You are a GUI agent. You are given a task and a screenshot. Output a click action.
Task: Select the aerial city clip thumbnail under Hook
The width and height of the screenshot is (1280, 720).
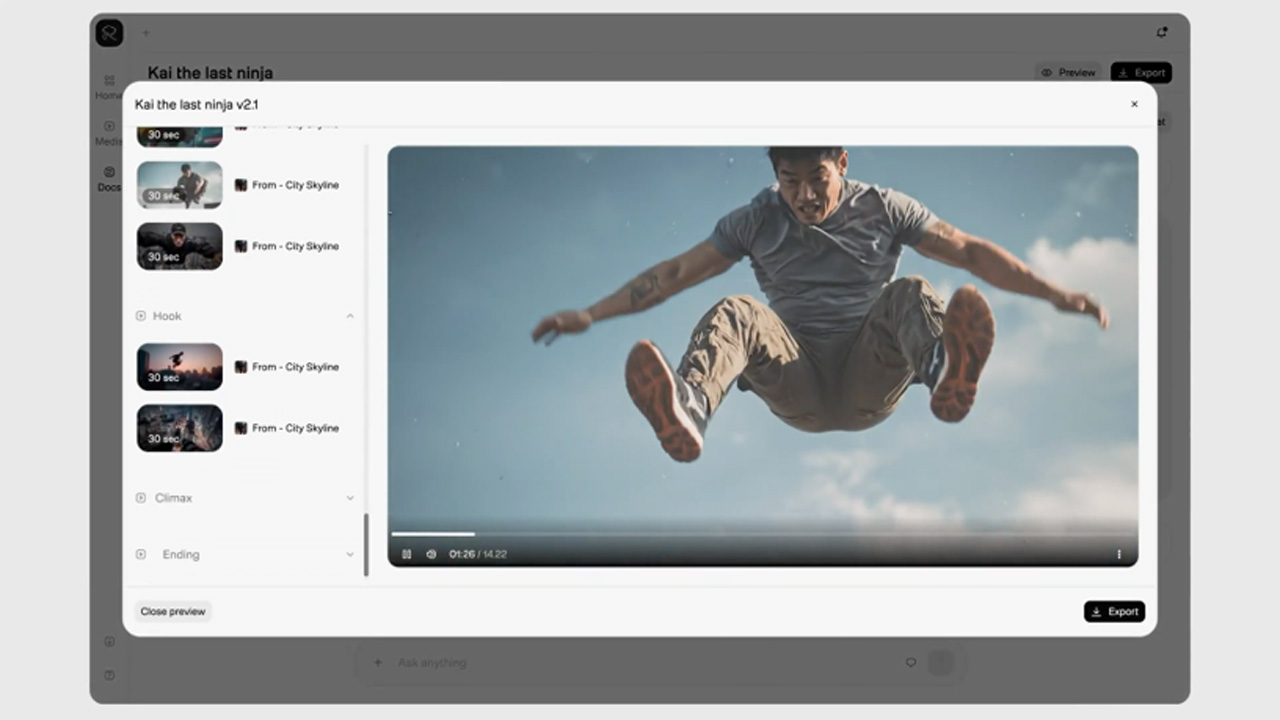point(180,428)
